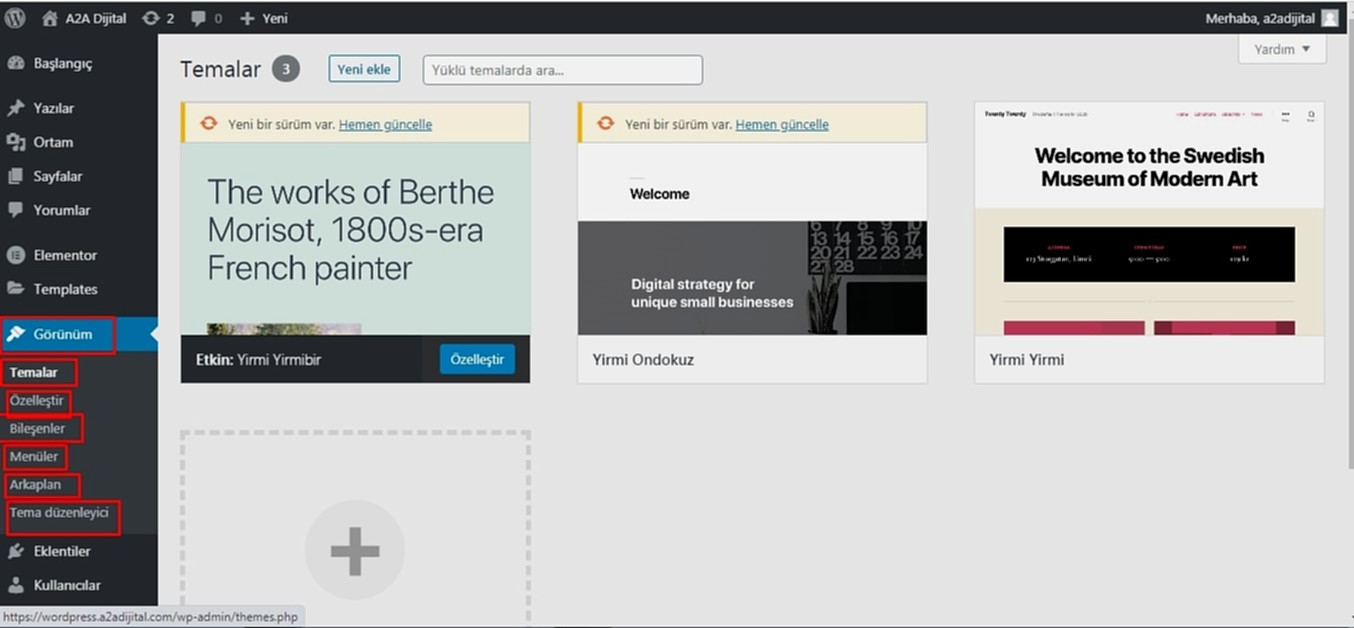Click the Kullanıcılar user icon
This screenshot has width=1354, height=628.
[16, 585]
